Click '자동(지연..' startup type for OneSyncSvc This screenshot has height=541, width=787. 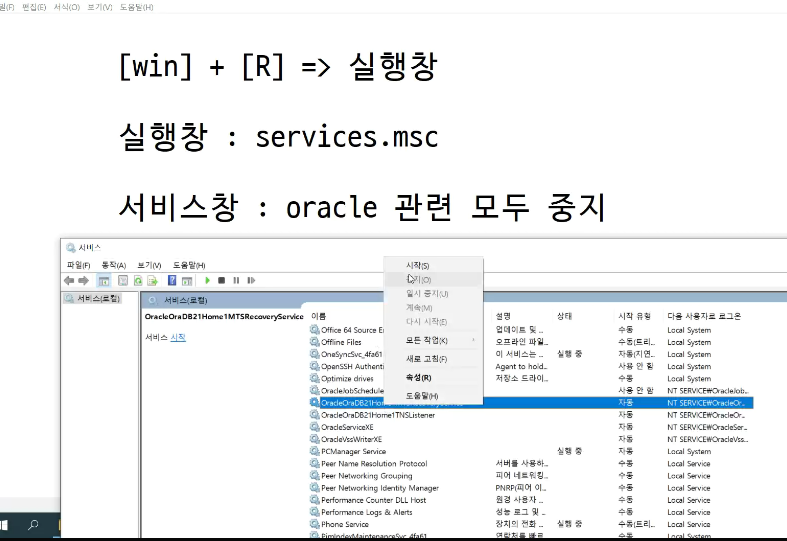point(636,354)
